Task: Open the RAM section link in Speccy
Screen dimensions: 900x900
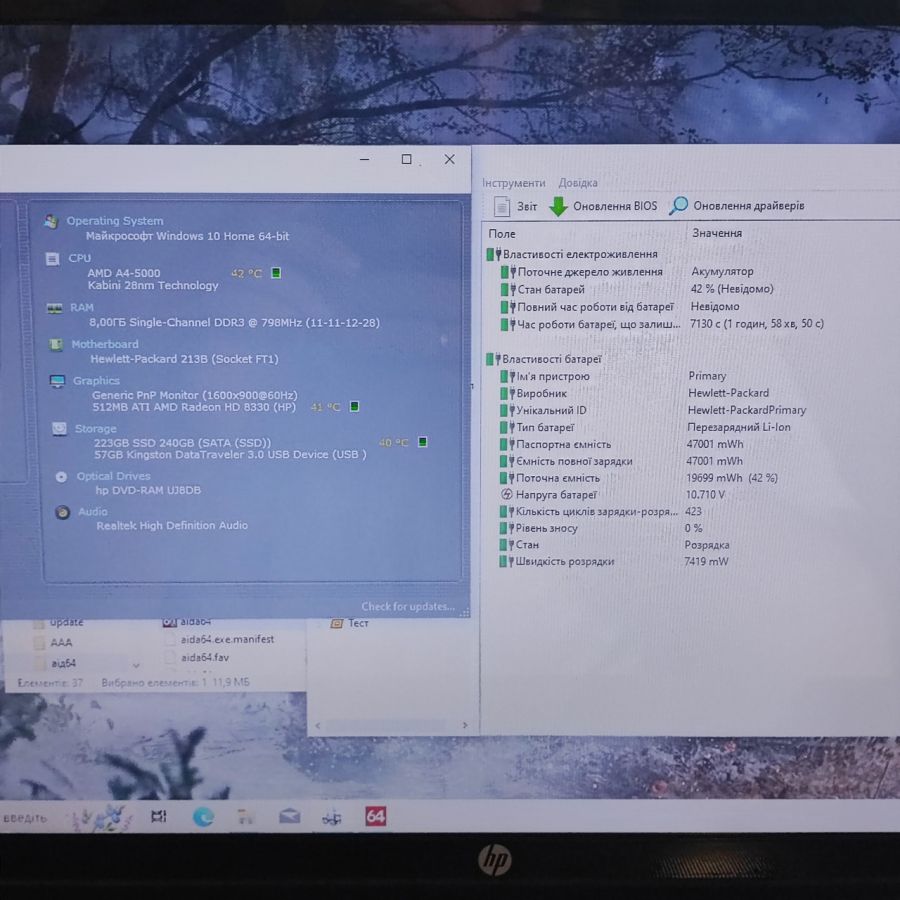Action: point(82,308)
